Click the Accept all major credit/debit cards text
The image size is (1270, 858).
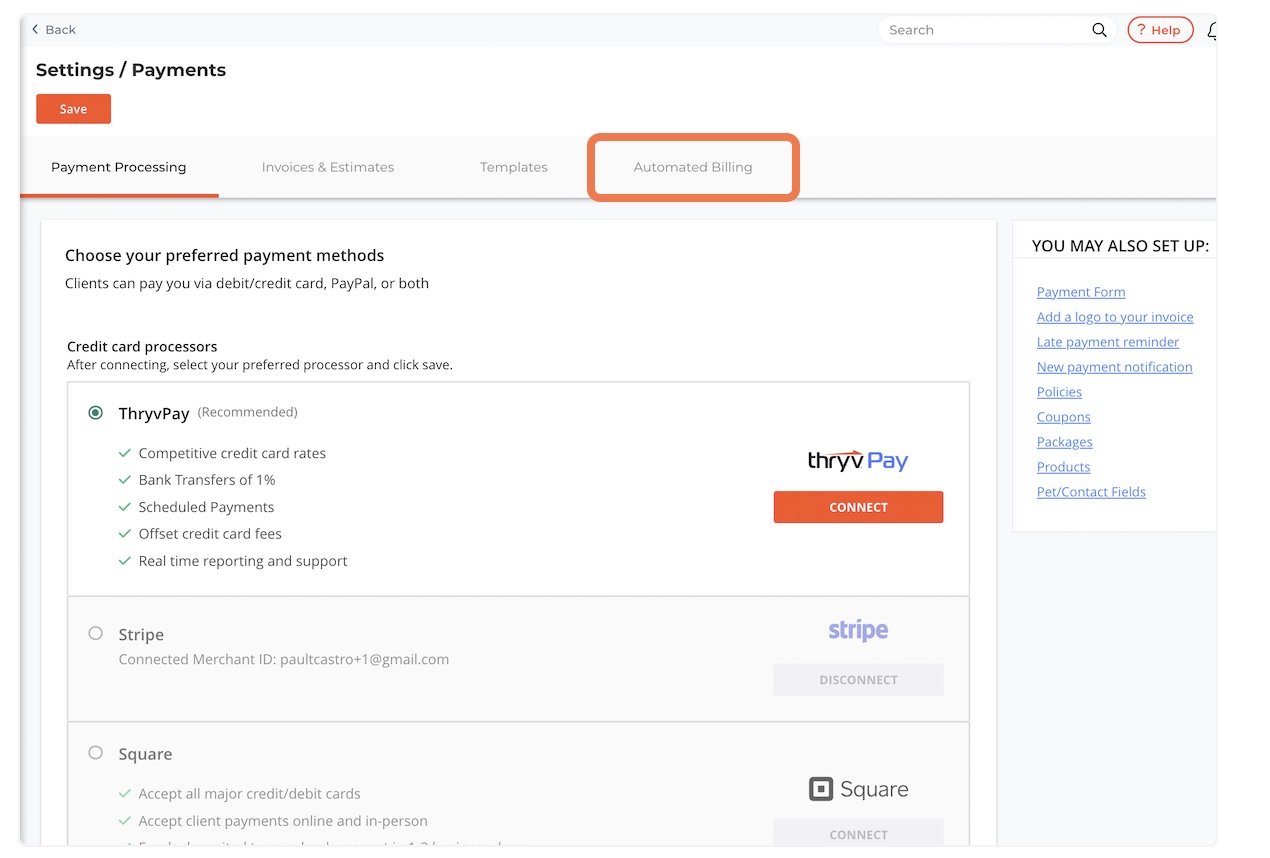coord(249,794)
